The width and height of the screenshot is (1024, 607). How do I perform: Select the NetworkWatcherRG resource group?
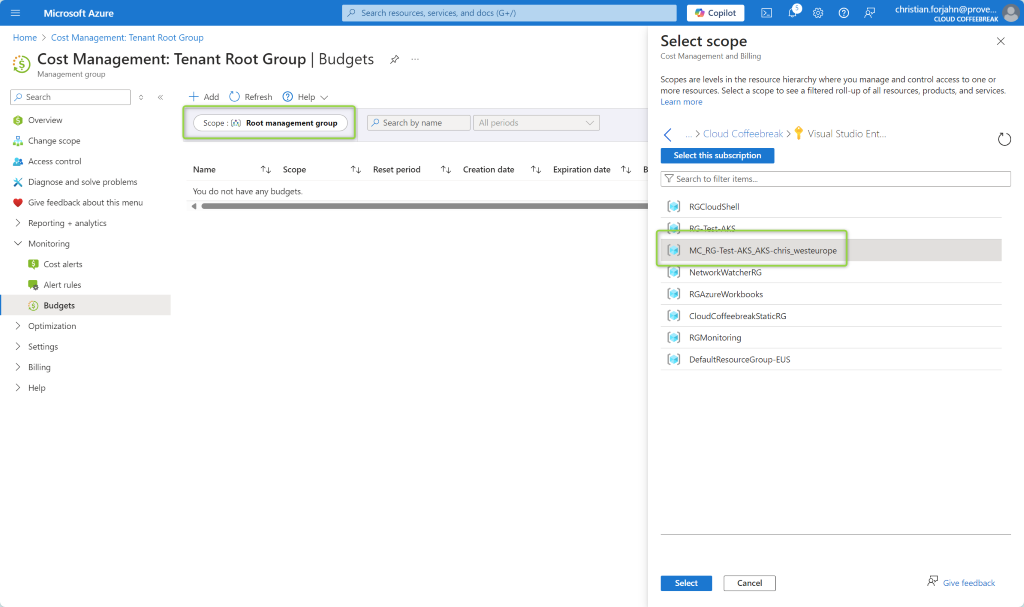(831, 272)
